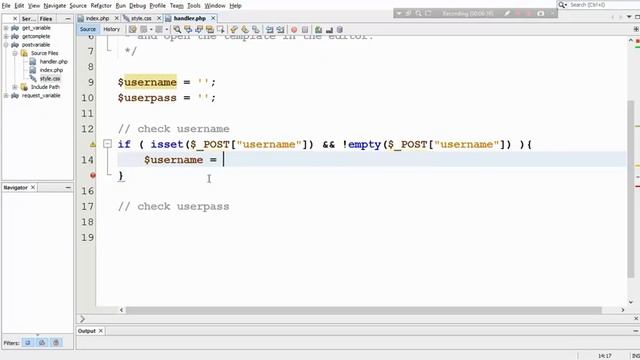640x360 pixels.
Task: Select the History view button
Action: tap(111, 29)
